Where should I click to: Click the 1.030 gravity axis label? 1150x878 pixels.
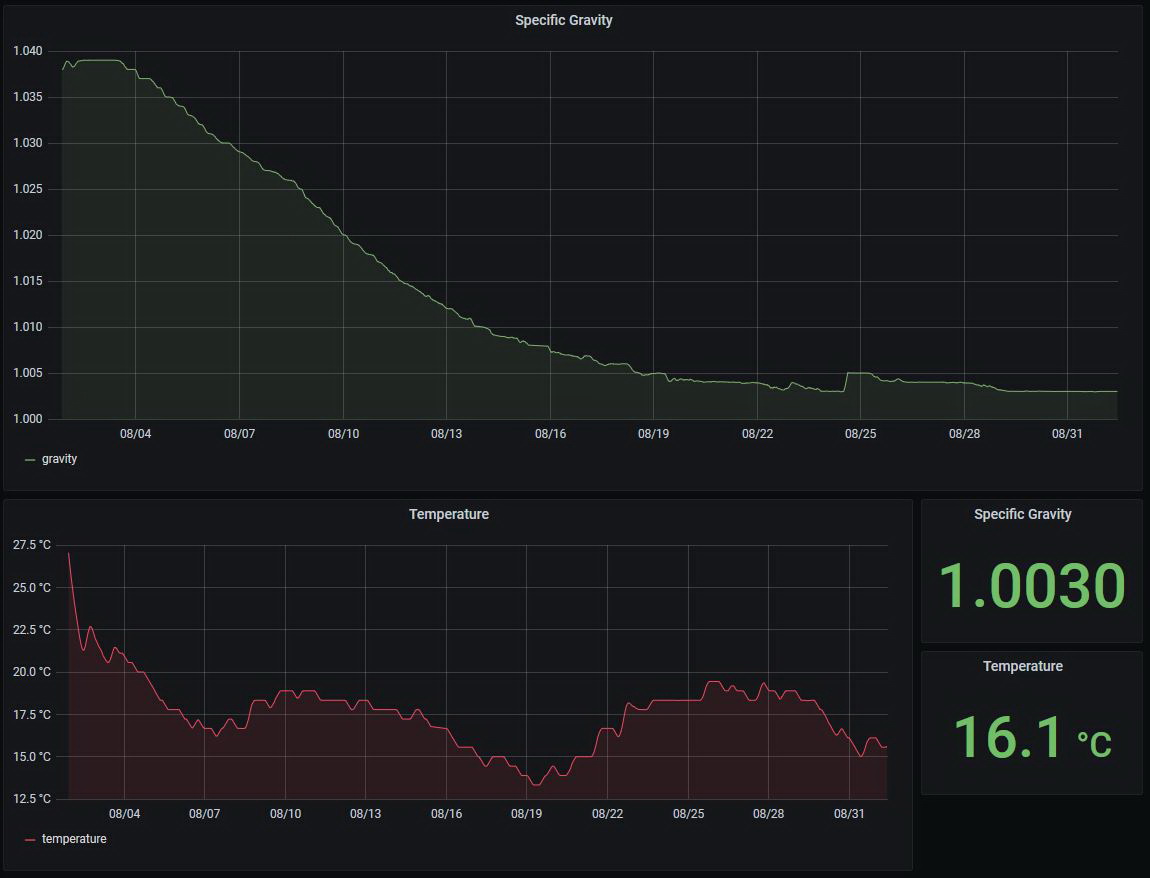pyautogui.click(x=28, y=143)
